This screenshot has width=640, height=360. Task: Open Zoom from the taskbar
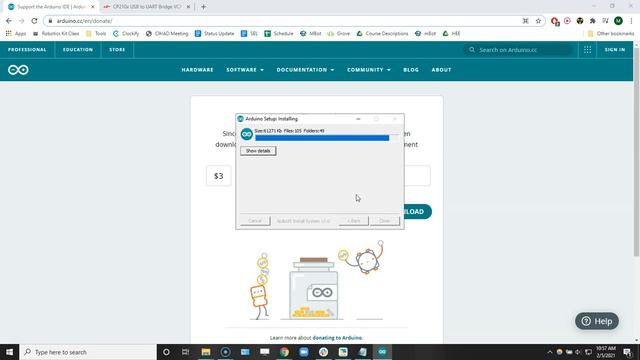click(304, 352)
